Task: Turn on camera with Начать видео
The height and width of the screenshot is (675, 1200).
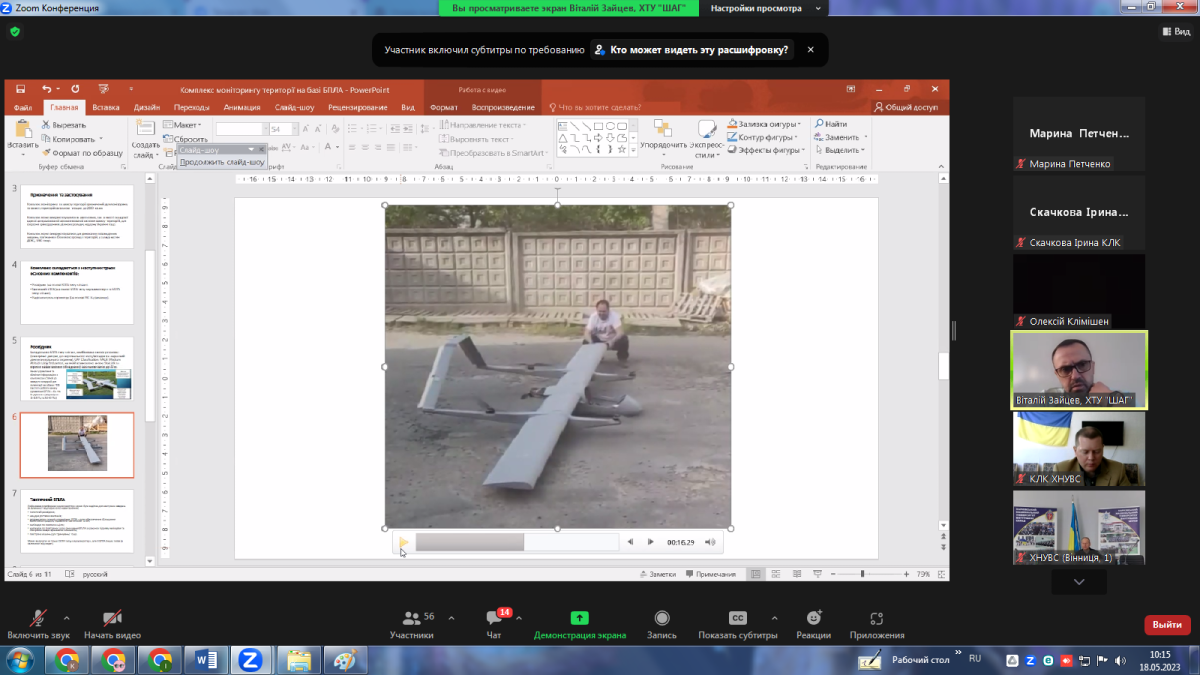Action: click(x=112, y=619)
